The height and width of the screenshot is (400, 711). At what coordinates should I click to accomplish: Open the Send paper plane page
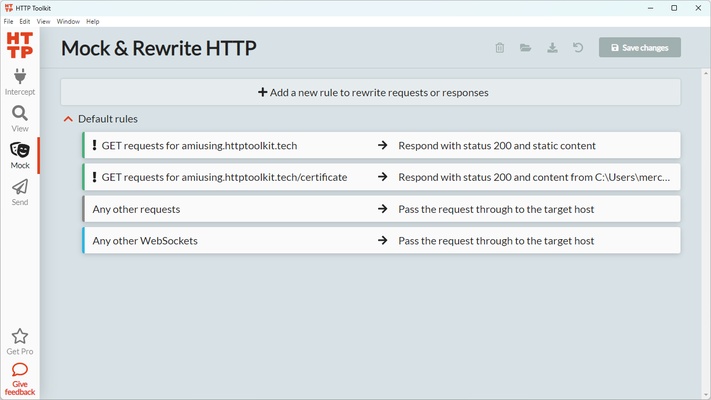pyautogui.click(x=19, y=192)
